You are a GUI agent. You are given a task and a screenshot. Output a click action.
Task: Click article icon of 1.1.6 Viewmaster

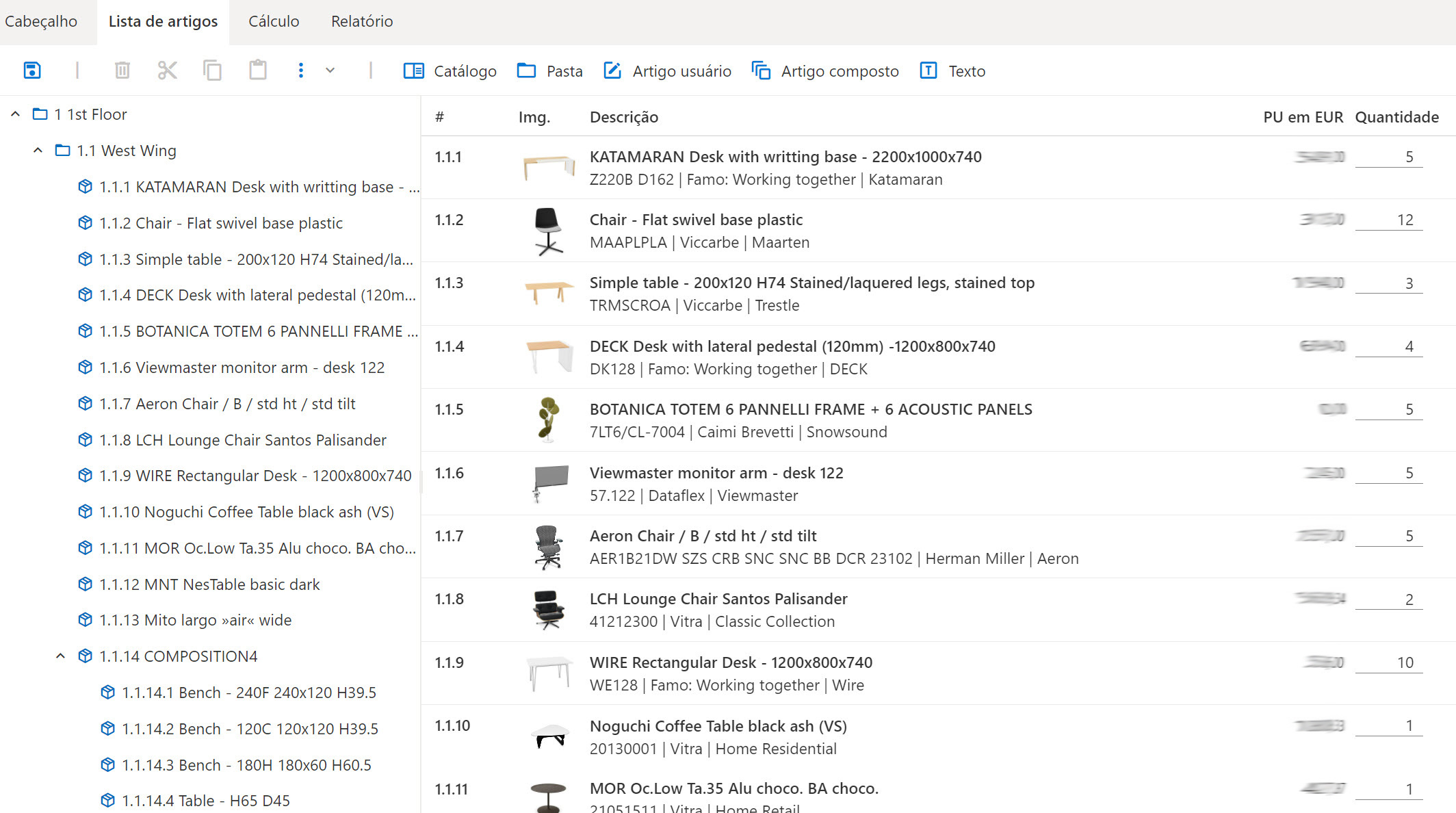tap(85, 367)
